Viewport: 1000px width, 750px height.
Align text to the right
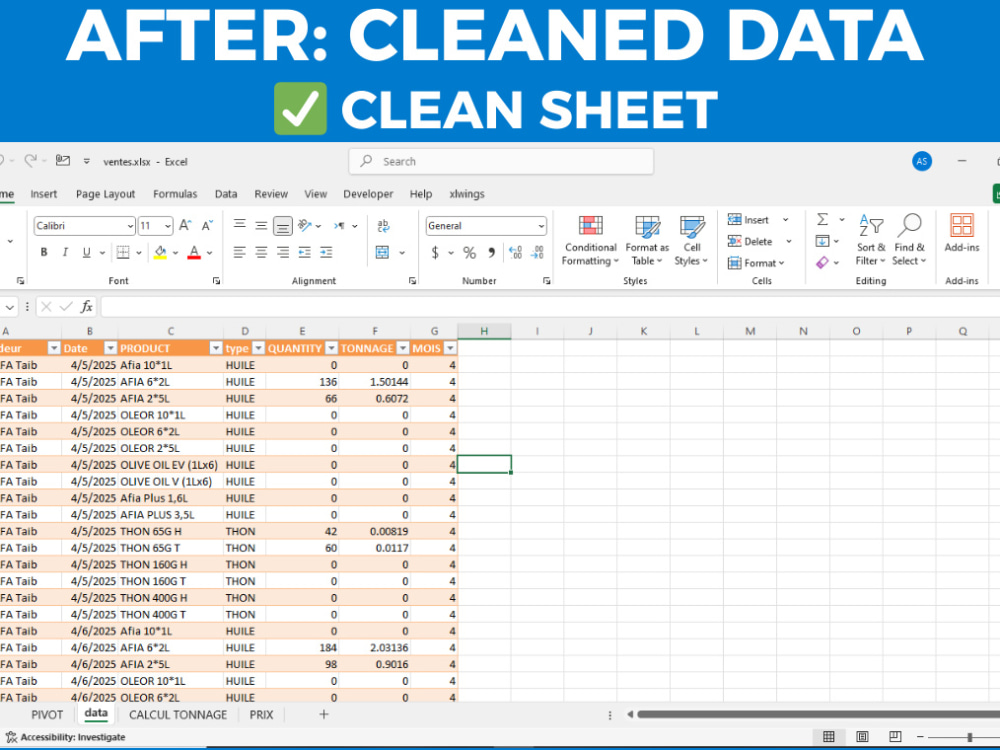(283, 253)
